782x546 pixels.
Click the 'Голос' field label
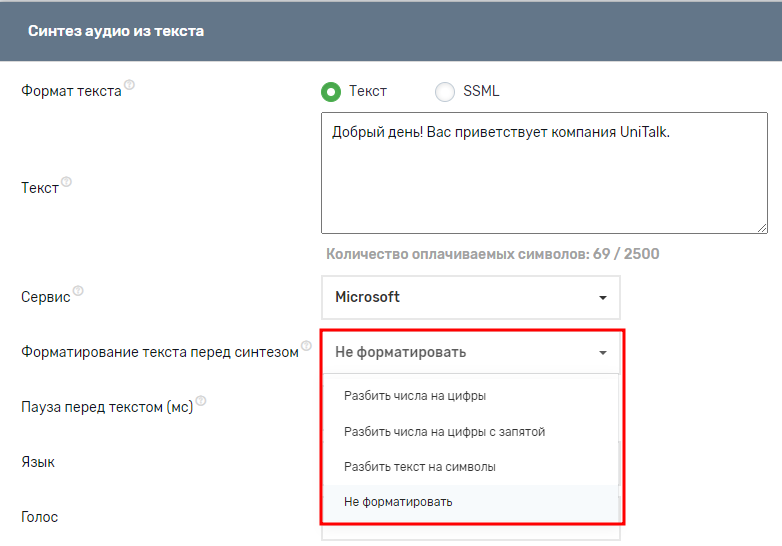point(40,517)
